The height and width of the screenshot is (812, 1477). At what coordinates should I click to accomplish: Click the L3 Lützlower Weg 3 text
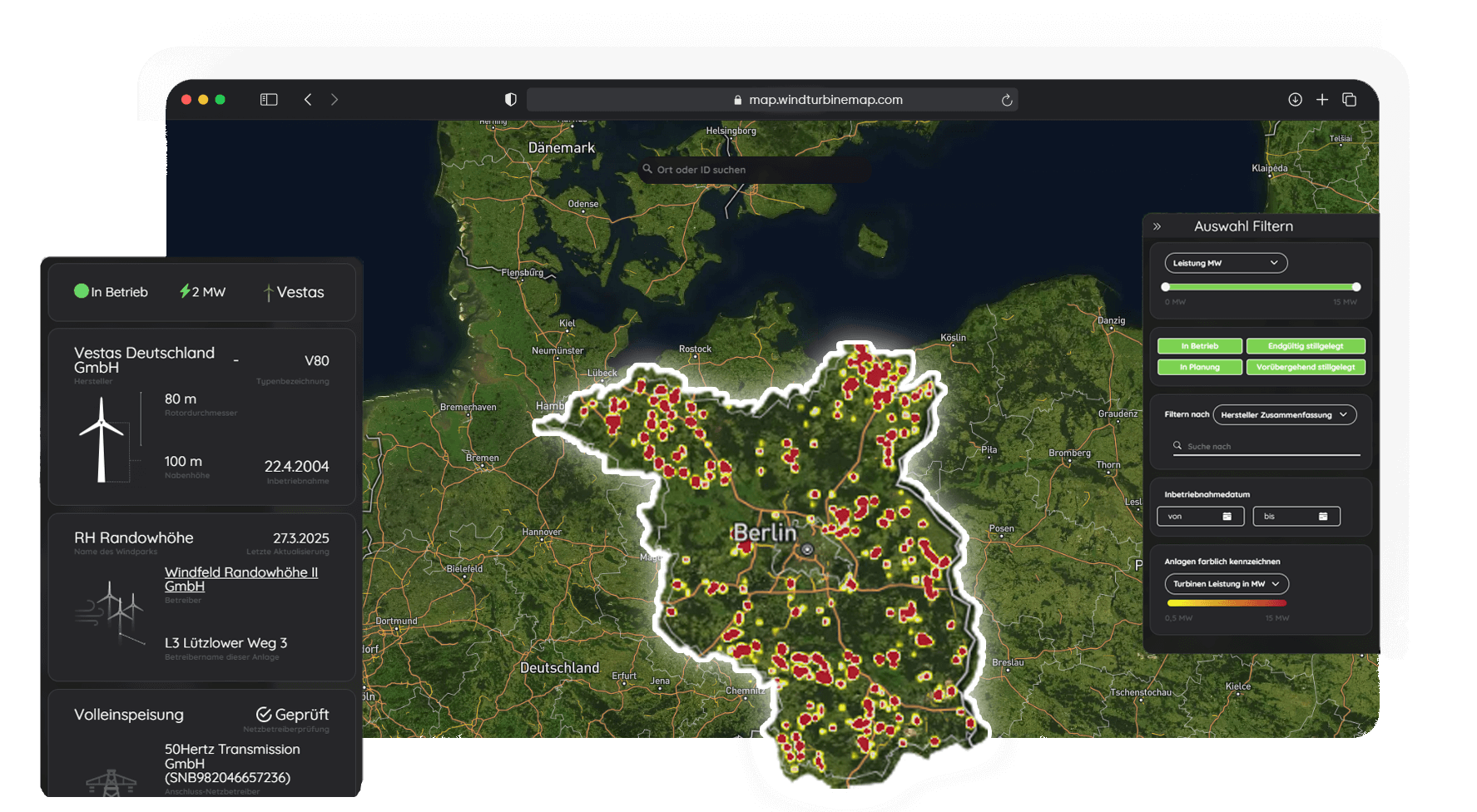click(226, 643)
